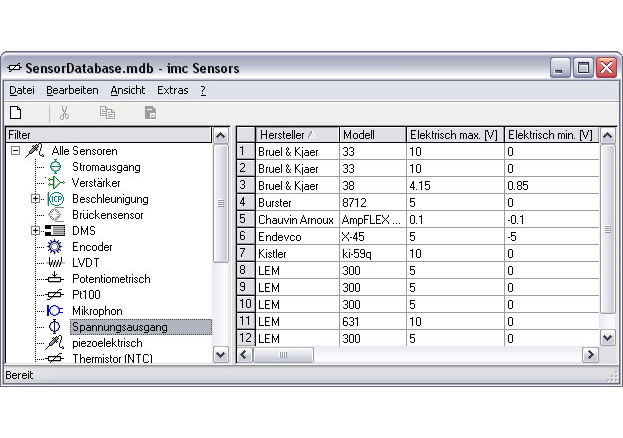This screenshot has height=438, width=623.
Task: Click the table horizontal scroll right arrow
Action: [x=590, y=355]
